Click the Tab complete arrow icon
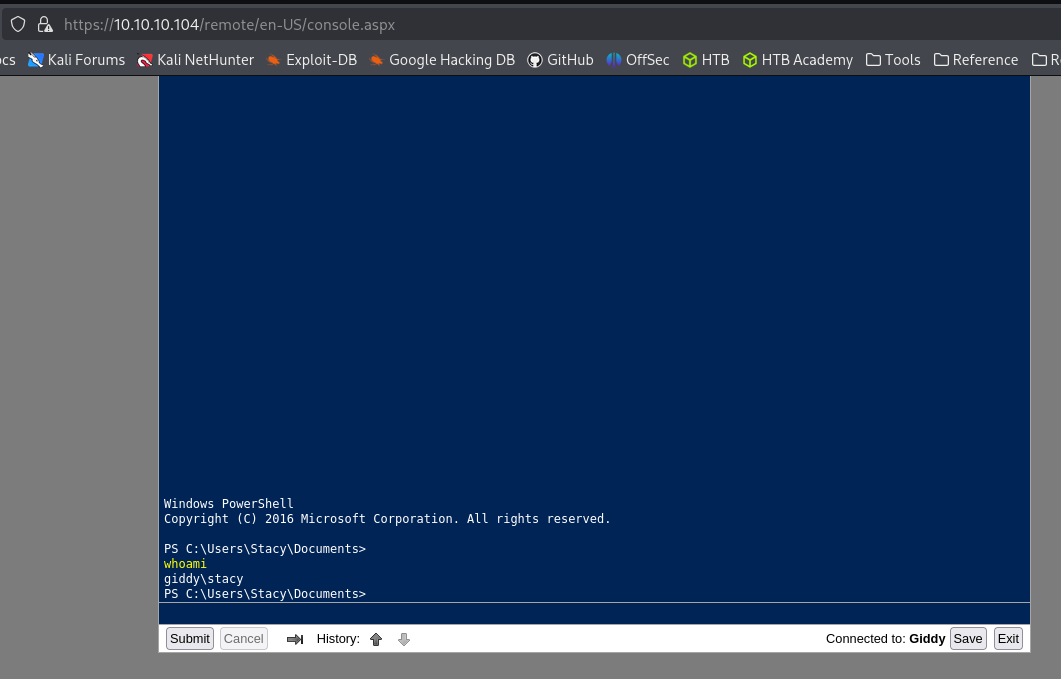Image resolution: width=1061 pixels, height=679 pixels. point(295,639)
